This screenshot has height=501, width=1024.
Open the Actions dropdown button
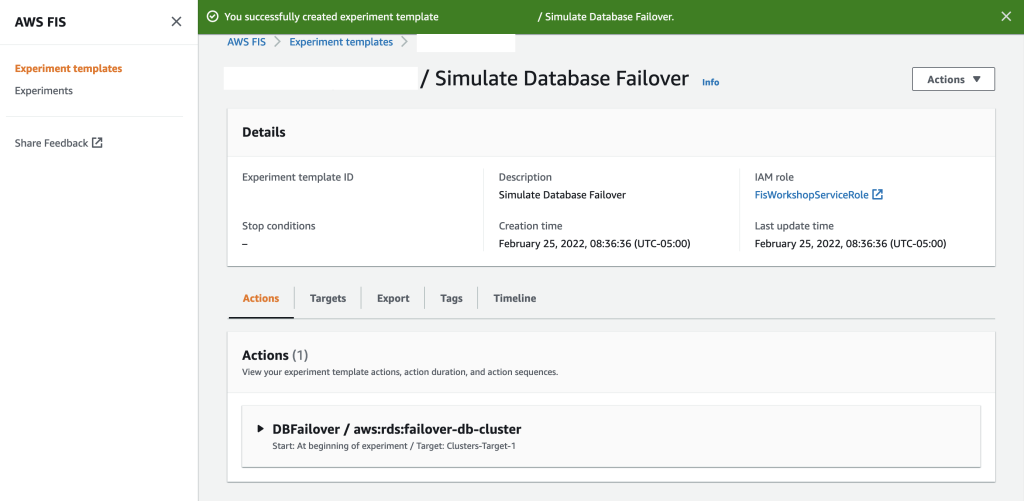pyautogui.click(x=953, y=79)
